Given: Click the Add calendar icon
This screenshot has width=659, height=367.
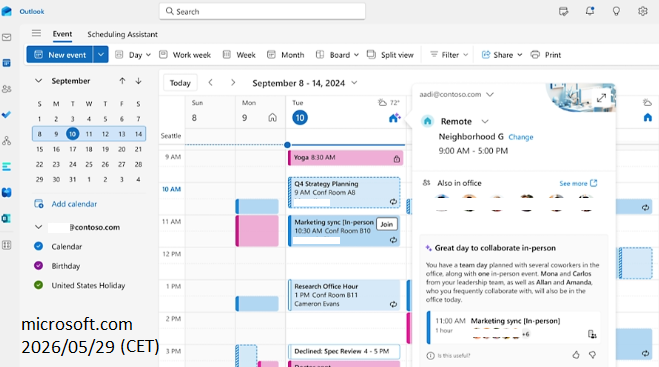Looking at the screenshot, I should click(39, 204).
